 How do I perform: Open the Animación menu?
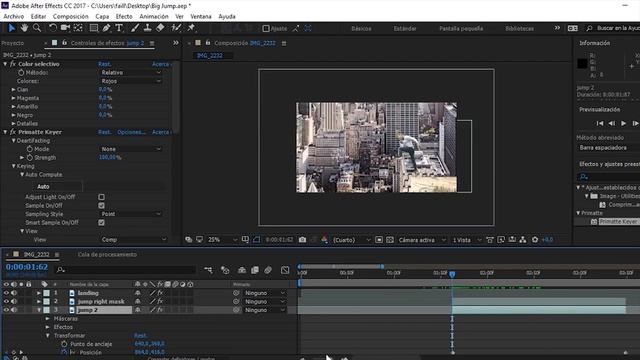154,16
